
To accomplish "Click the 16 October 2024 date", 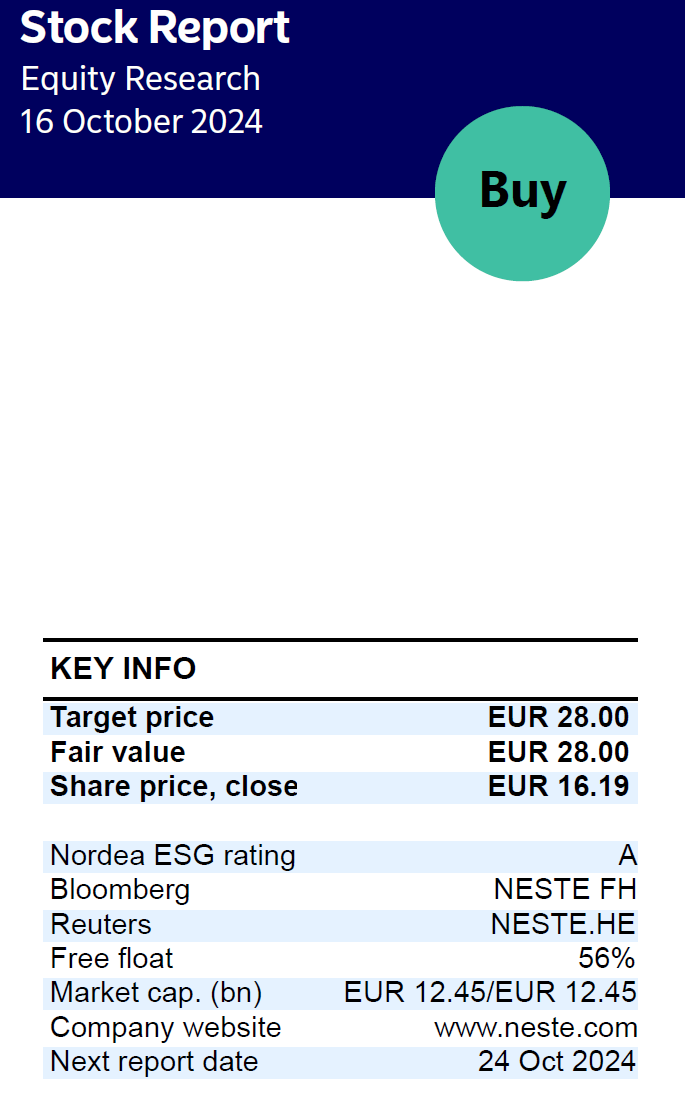I will pyautogui.click(x=141, y=122).
